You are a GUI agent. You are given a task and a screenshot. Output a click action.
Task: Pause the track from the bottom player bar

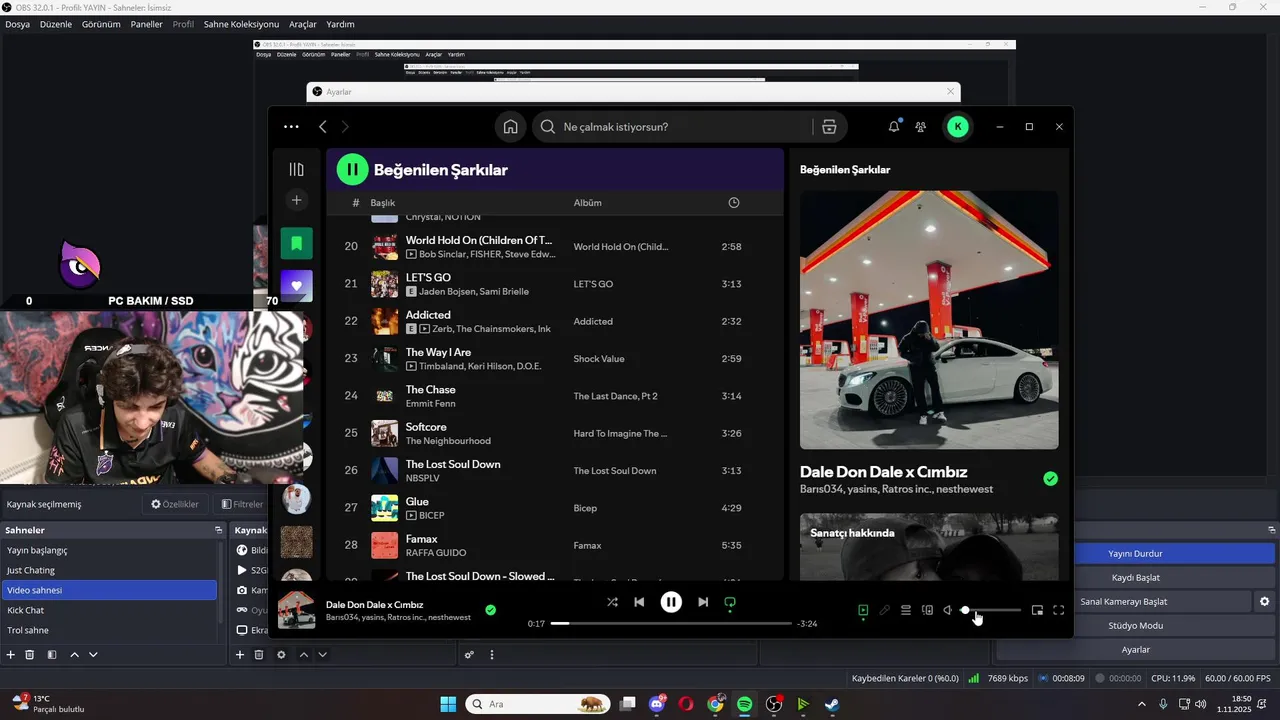click(x=671, y=602)
